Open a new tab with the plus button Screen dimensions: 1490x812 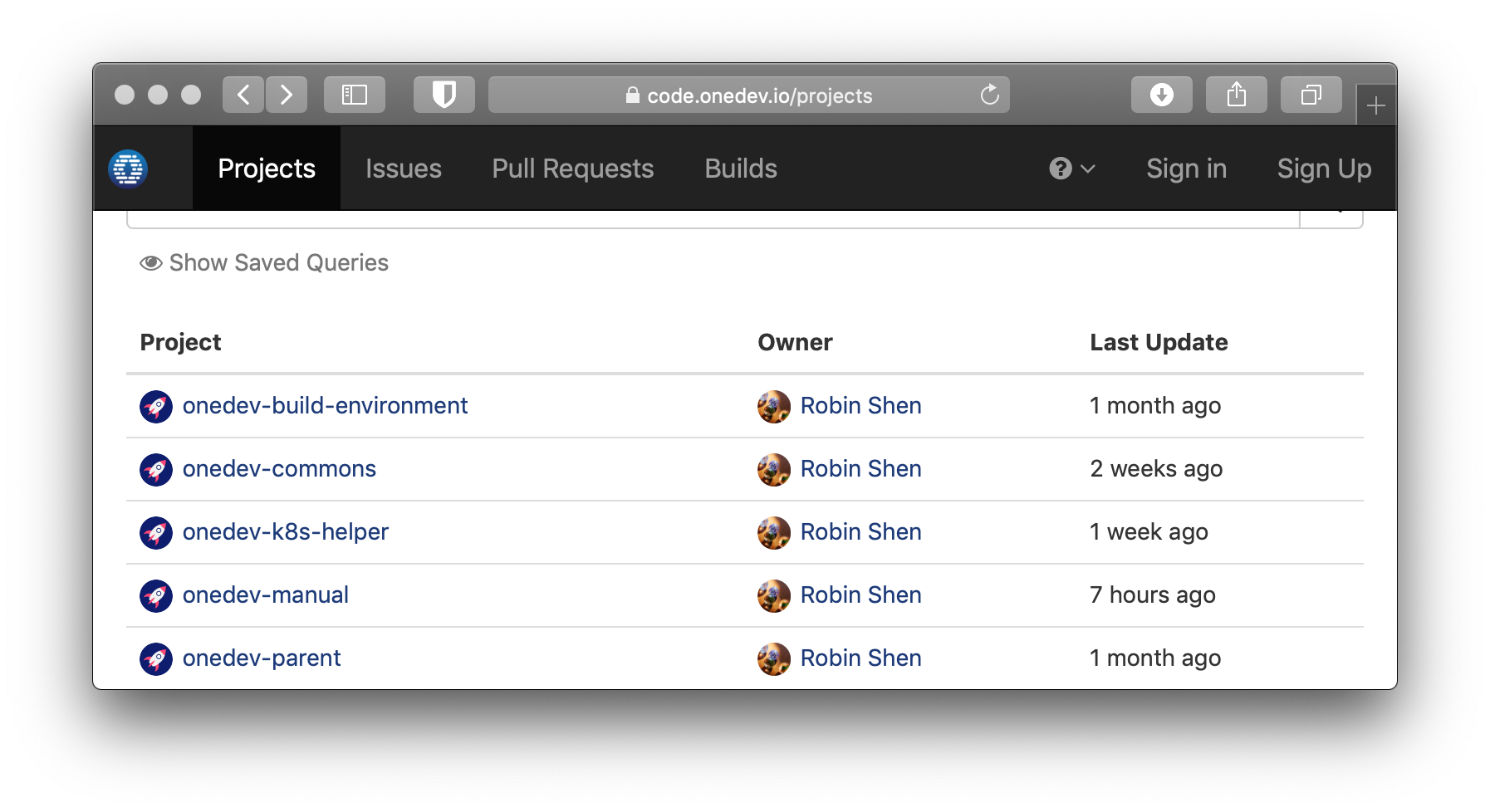tap(1376, 105)
